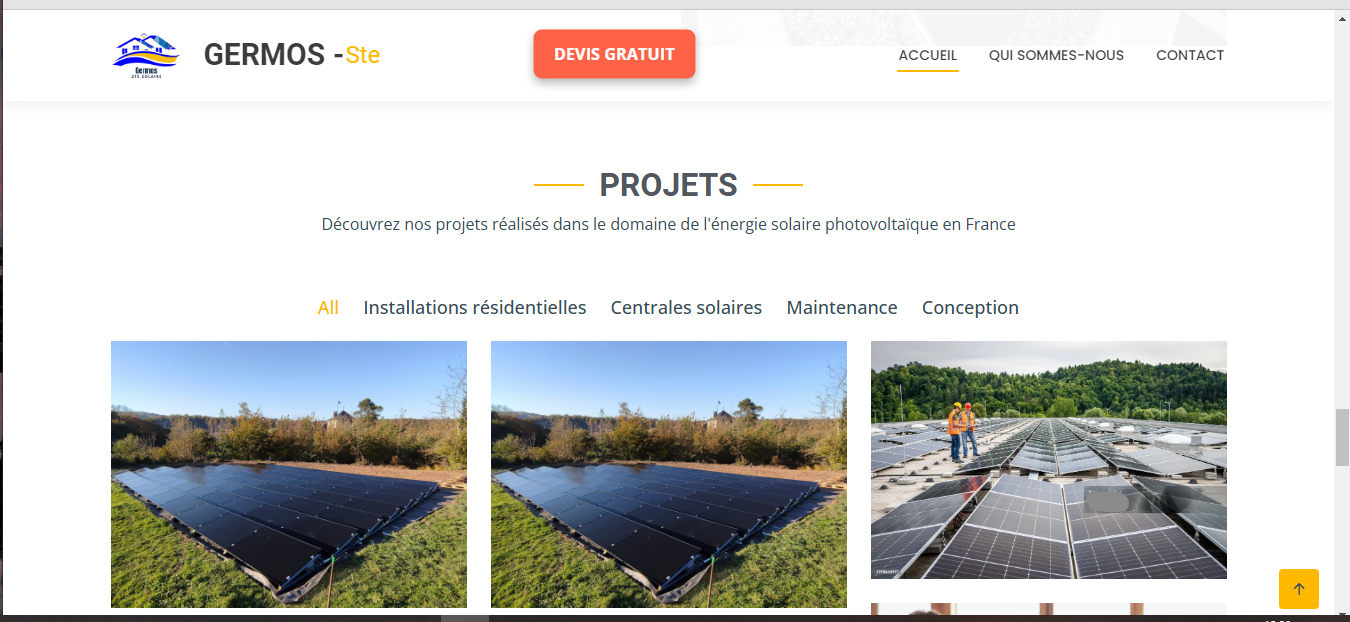Click the PROJETS section heading
Image resolution: width=1350 pixels, height=622 pixels.
point(668,185)
